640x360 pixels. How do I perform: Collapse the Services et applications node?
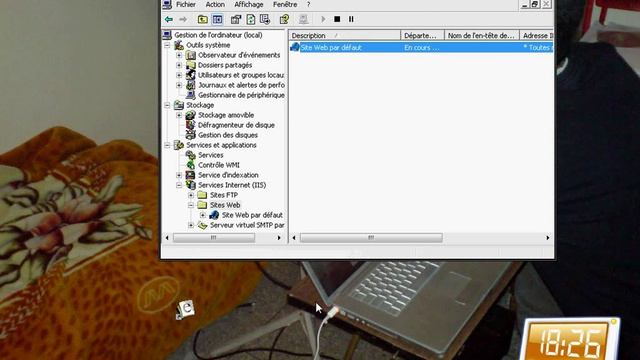coord(167,145)
